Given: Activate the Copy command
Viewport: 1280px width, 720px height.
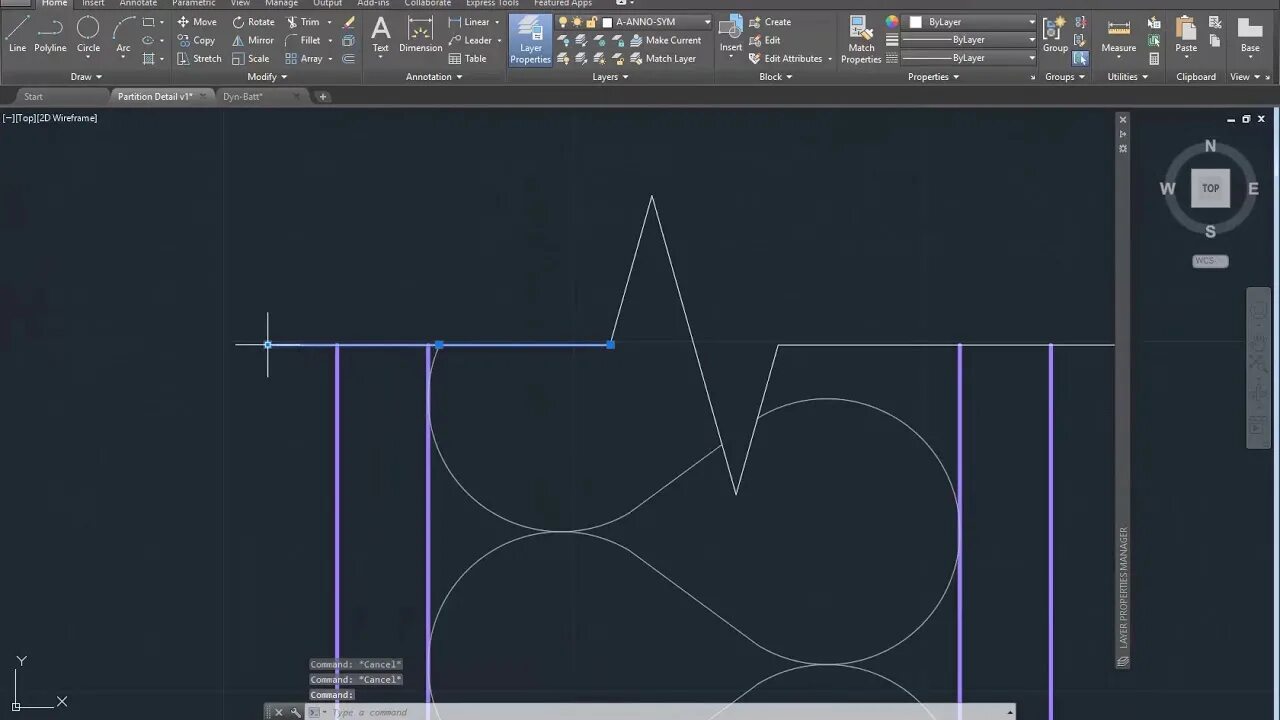Looking at the screenshot, I should [x=196, y=40].
